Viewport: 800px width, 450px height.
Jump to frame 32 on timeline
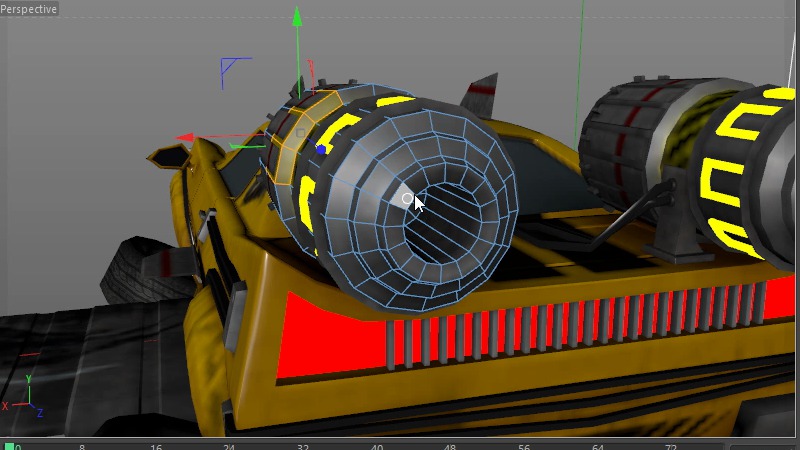303,446
